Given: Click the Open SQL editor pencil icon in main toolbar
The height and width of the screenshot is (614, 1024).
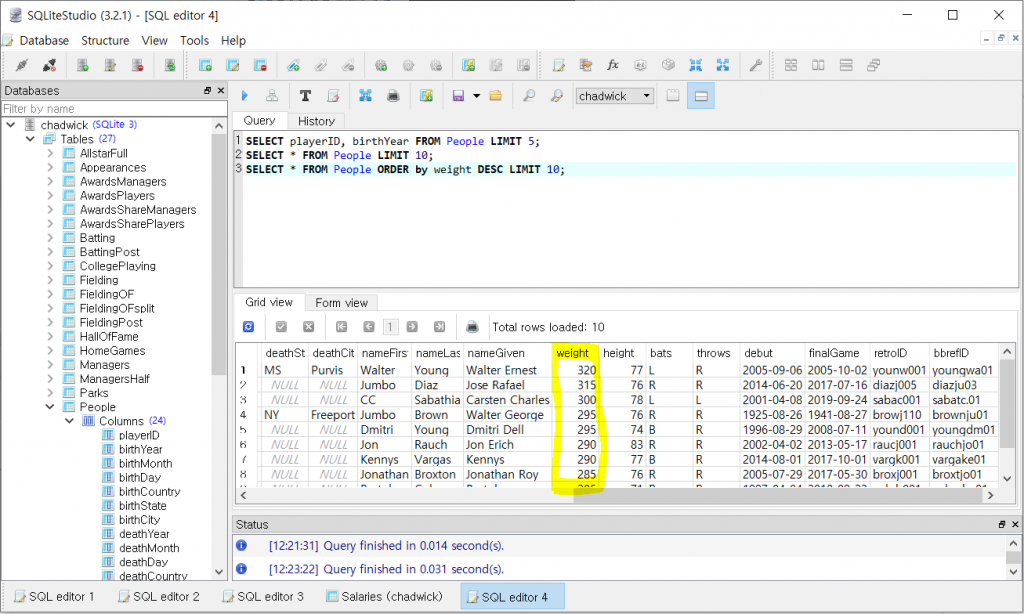Looking at the screenshot, I should click(558, 65).
